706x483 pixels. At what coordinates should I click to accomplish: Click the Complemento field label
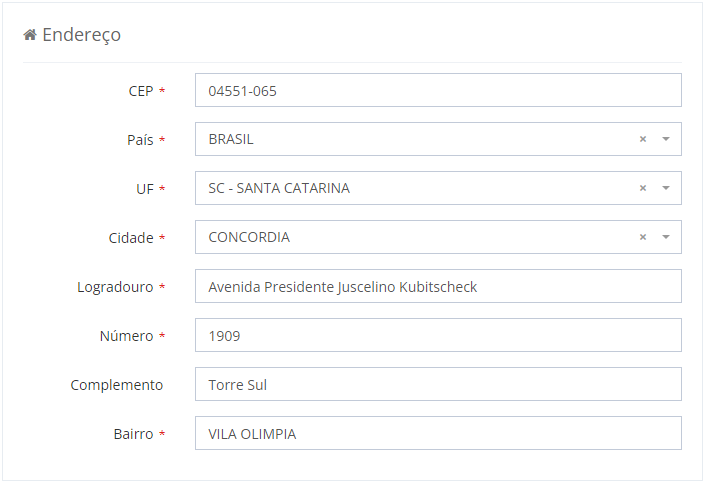[116, 384]
